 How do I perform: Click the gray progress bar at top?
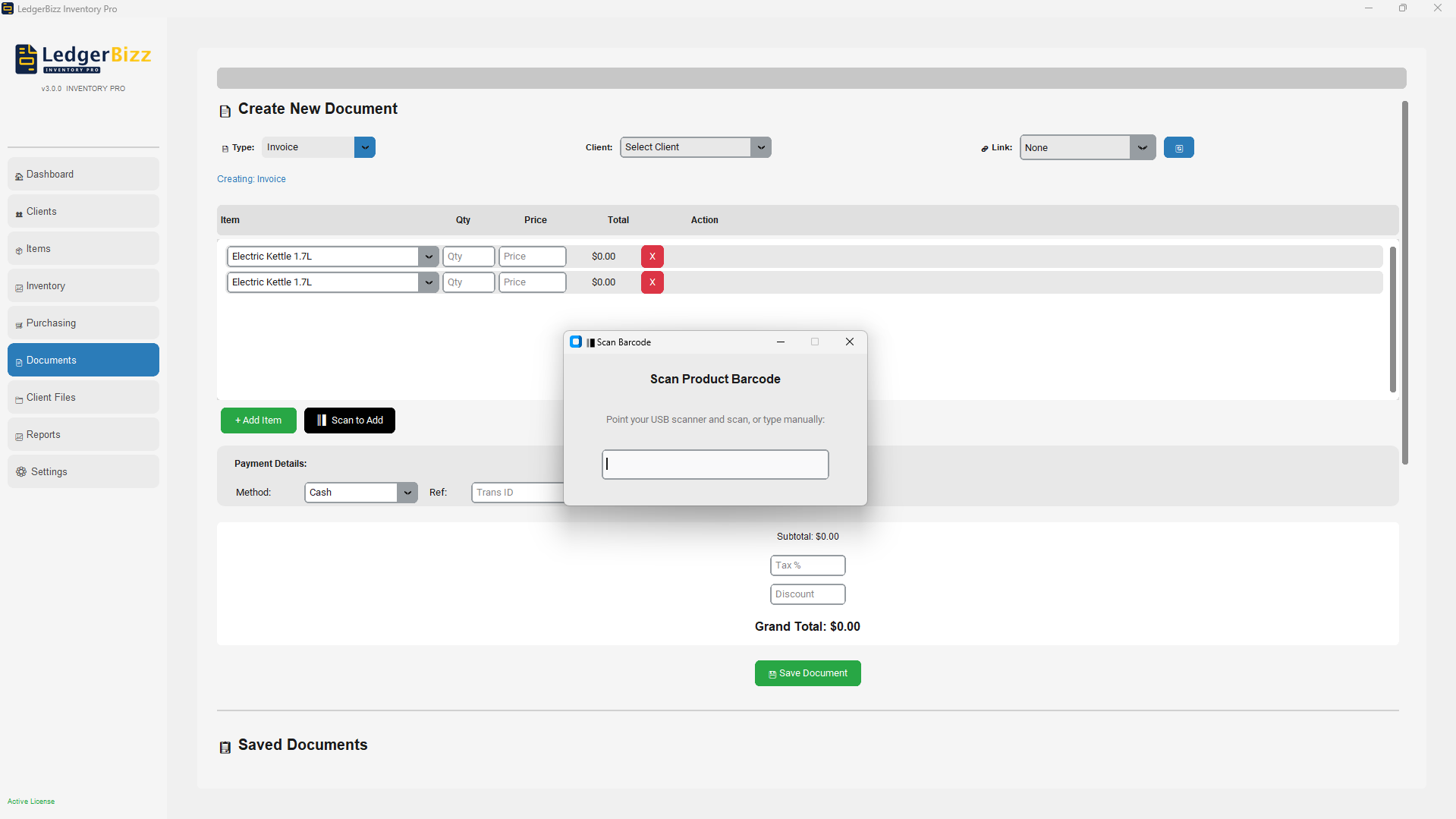(812, 78)
